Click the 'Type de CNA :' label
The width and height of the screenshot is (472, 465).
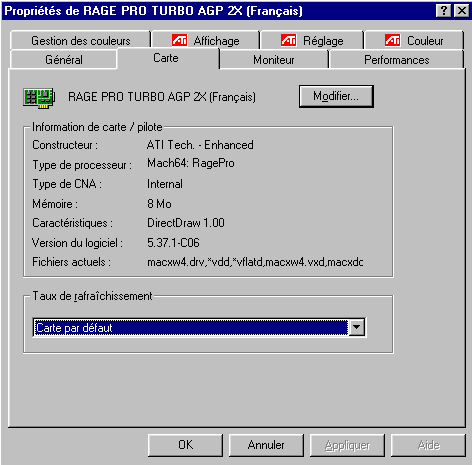pos(67,184)
